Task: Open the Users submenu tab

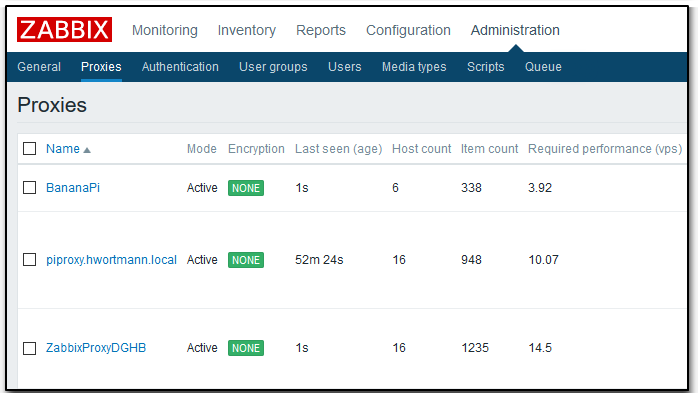Action: click(345, 67)
